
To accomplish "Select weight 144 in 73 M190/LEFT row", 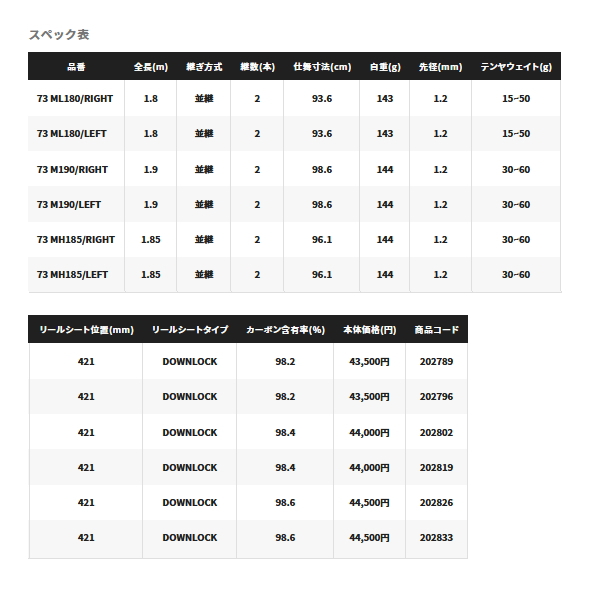I will point(385,205).
